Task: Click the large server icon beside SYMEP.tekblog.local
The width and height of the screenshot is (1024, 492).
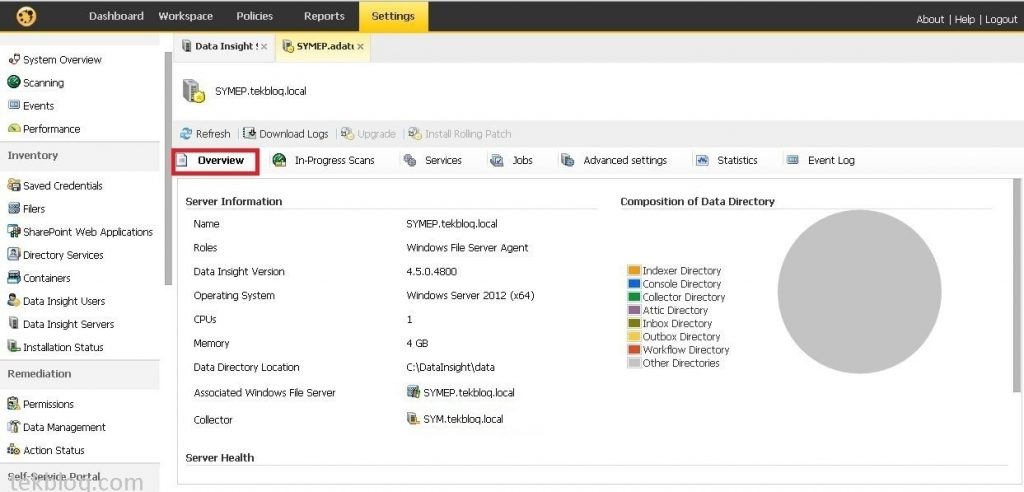Action: pos(193,91)
